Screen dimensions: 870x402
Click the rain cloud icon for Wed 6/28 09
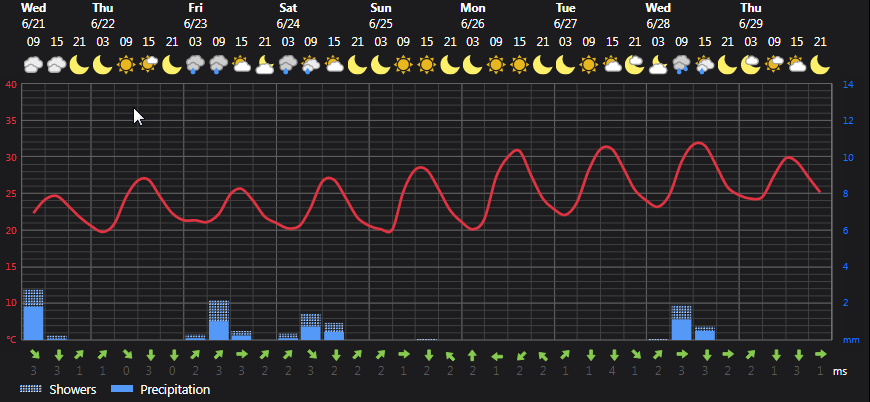click(681, 65)
